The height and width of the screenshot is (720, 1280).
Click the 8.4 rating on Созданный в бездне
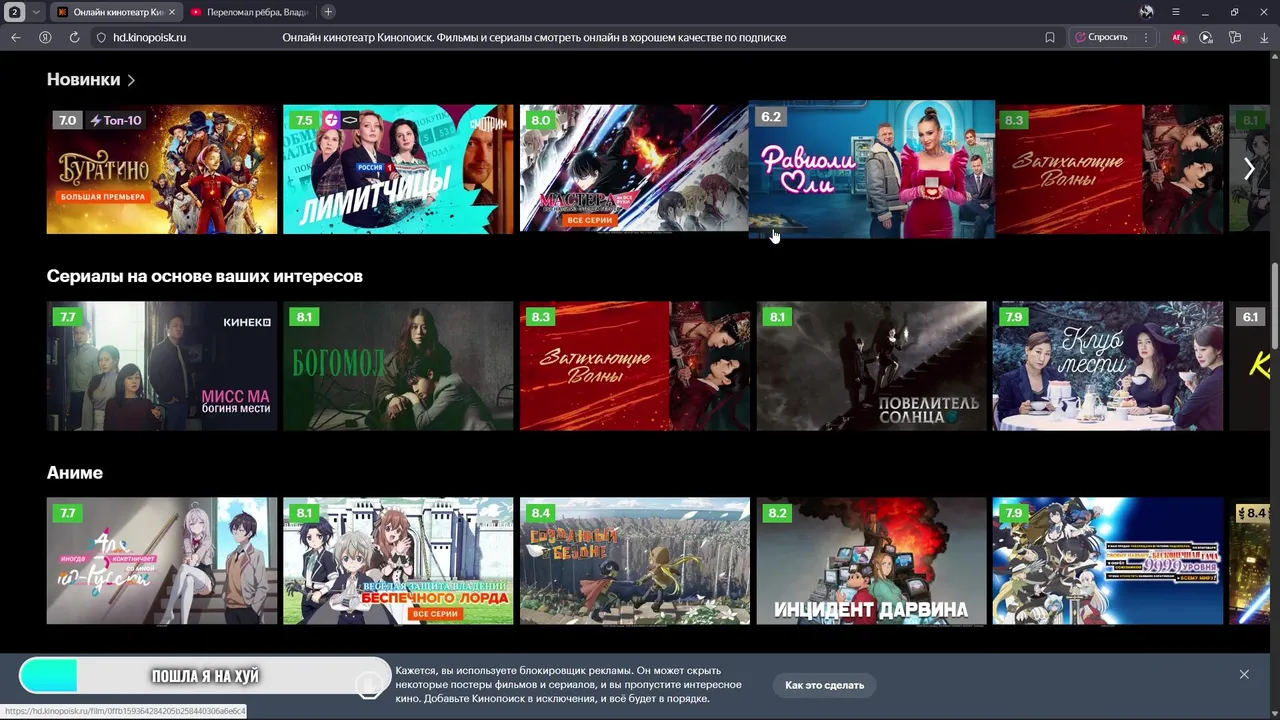point(541,513)
